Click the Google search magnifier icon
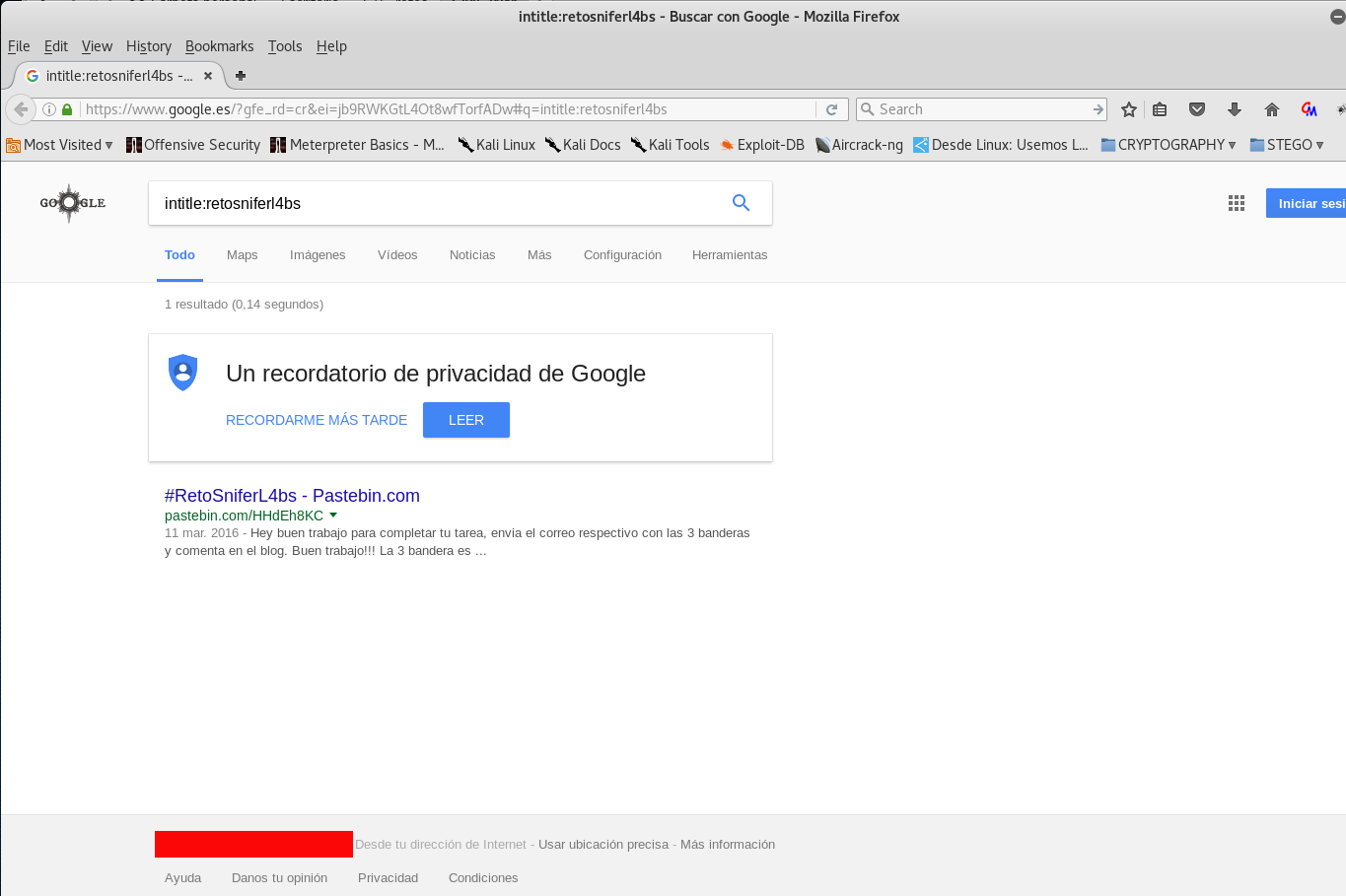This screenshot has width=1346, height=896. [x=741, y=203]
